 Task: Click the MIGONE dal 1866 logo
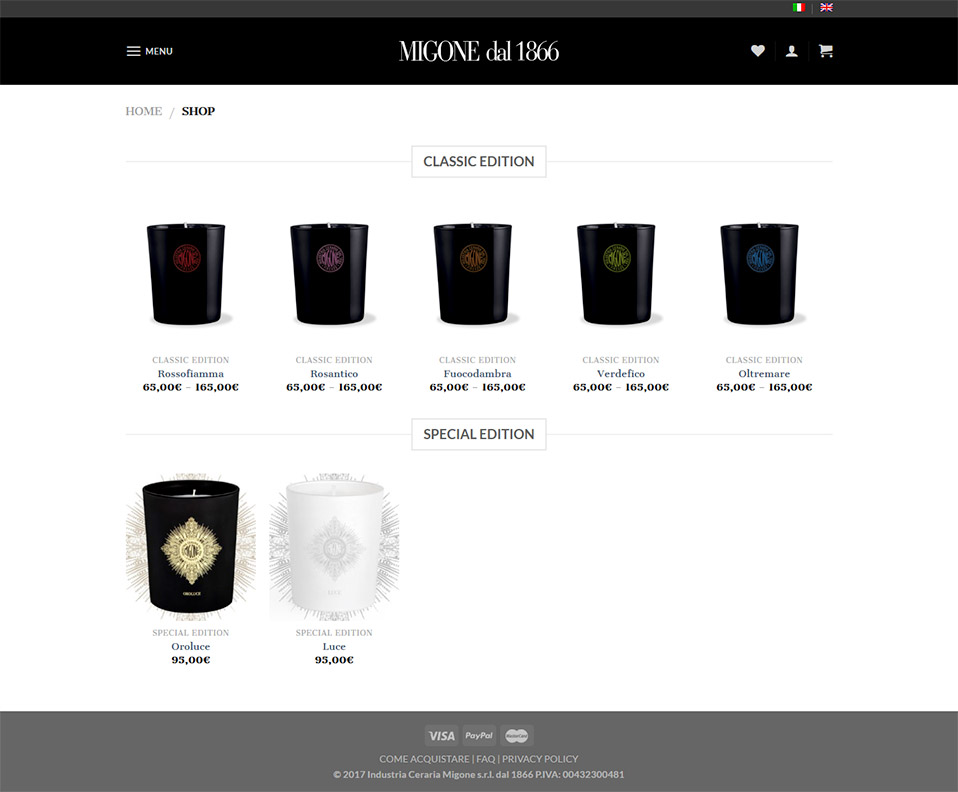479,51
